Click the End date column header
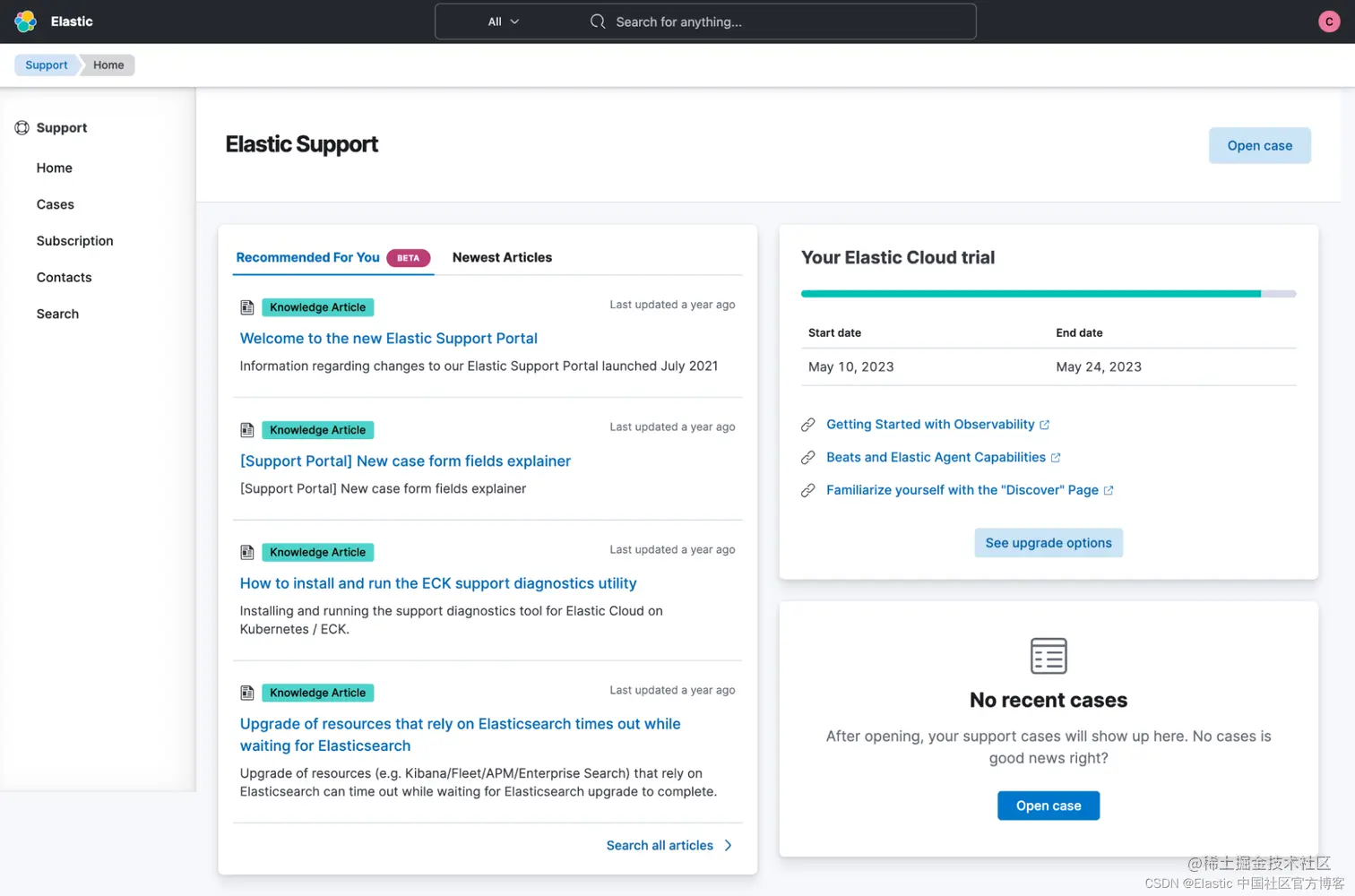This screenshot has width=1355, height=896. (1079, 332)
